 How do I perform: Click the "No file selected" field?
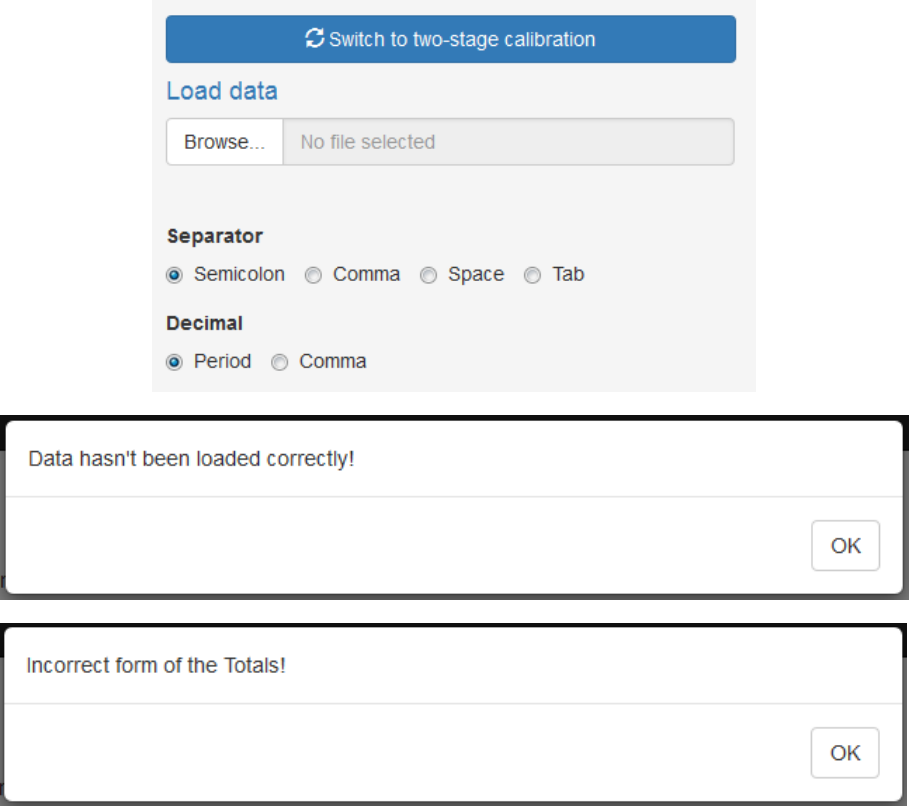[508, 142]
